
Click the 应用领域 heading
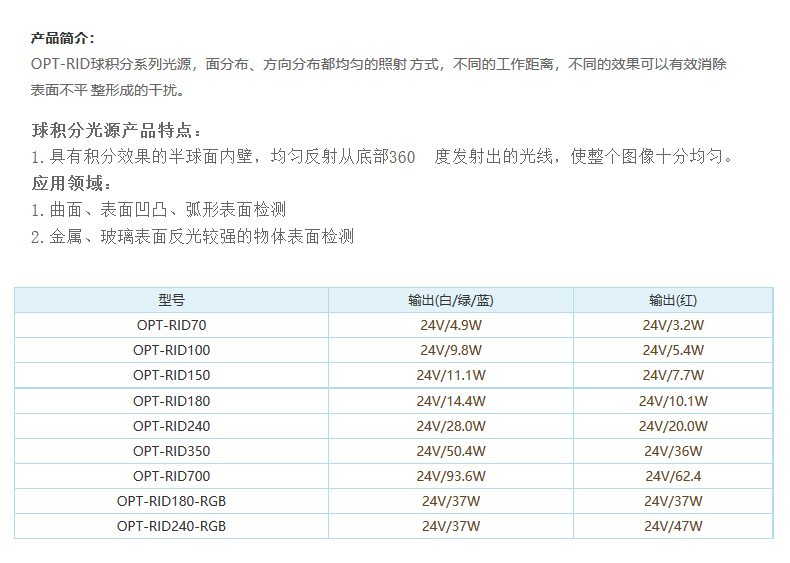(71, 183)
